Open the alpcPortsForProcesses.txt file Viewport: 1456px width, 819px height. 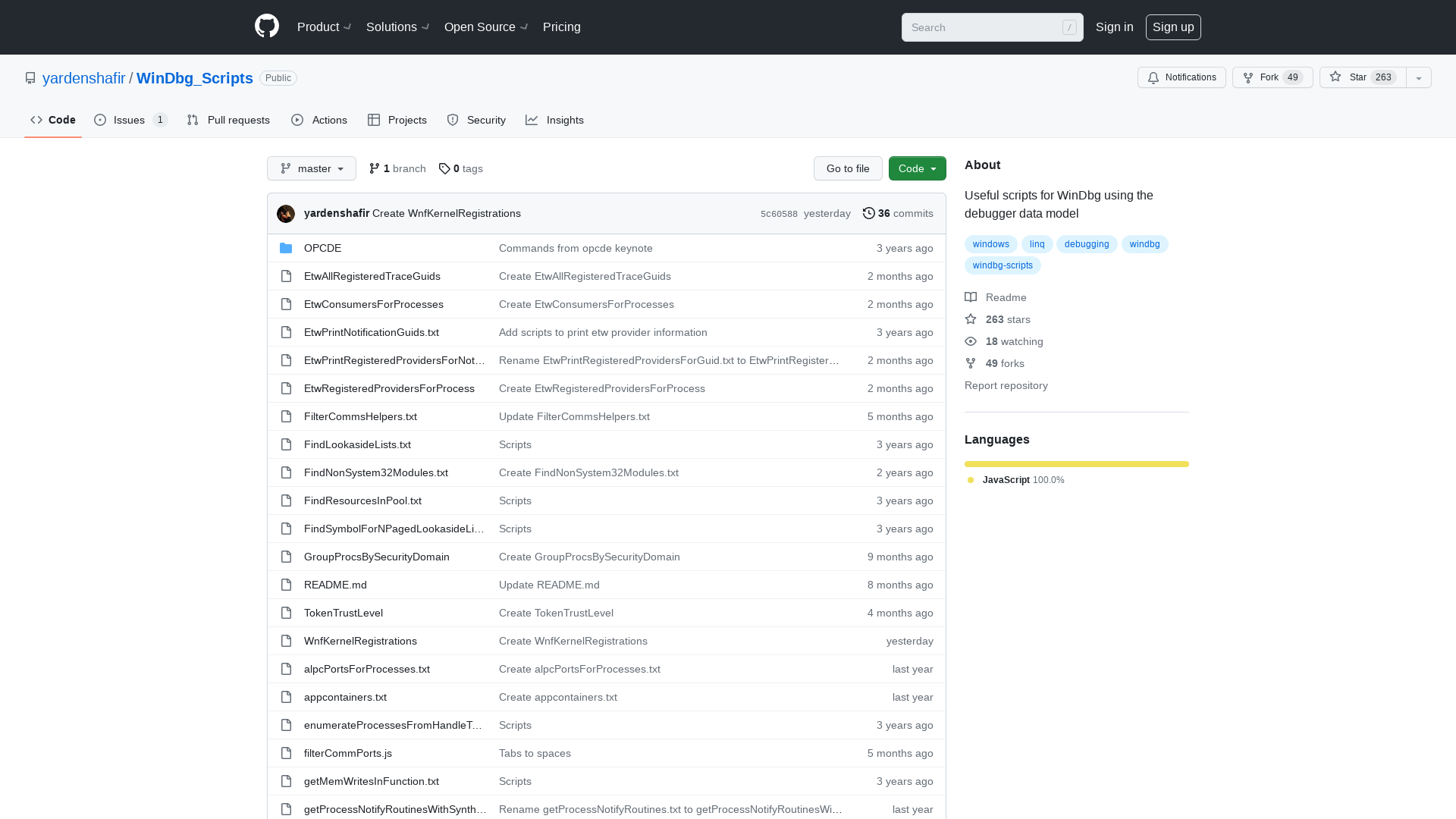click(367, 669)
